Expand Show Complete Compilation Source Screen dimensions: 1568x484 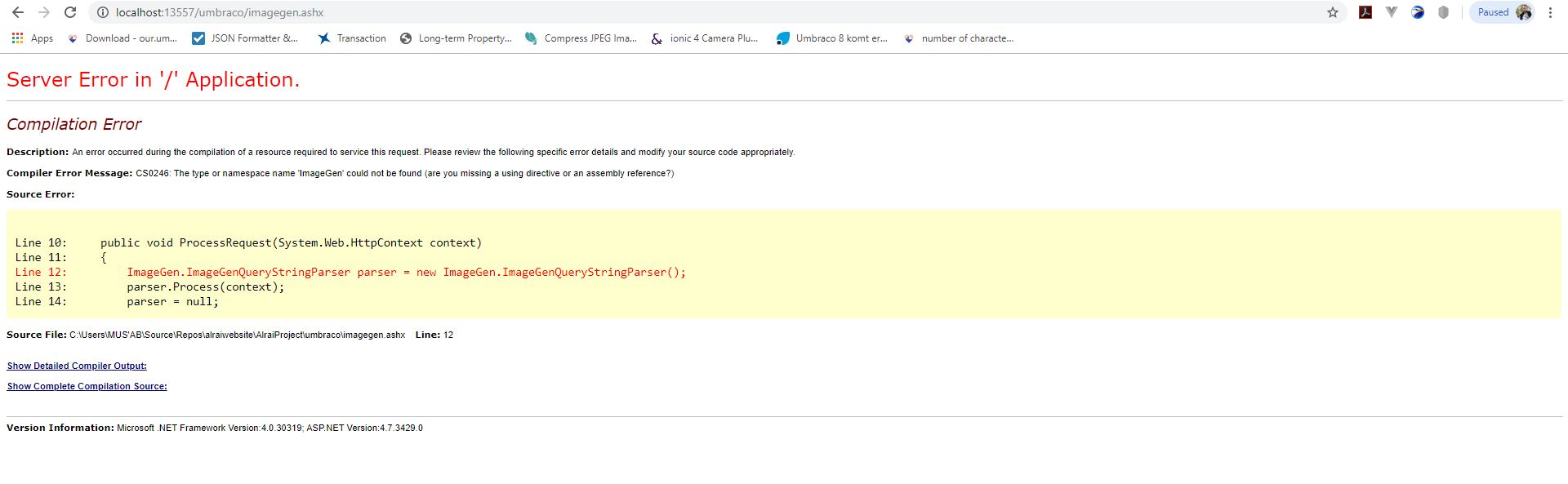tap(87, 386)
